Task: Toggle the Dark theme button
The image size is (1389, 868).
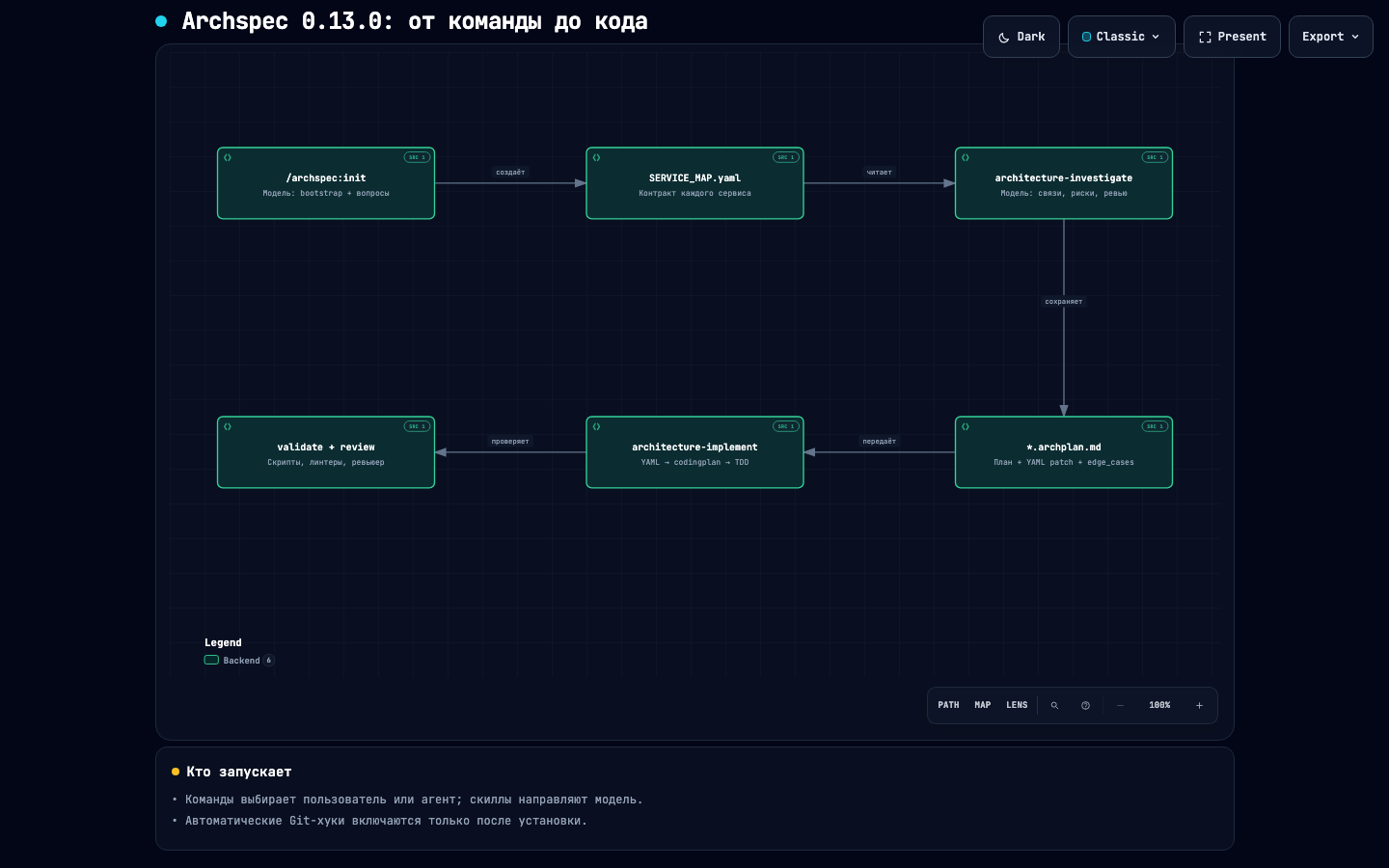Action: (1021, 37)
